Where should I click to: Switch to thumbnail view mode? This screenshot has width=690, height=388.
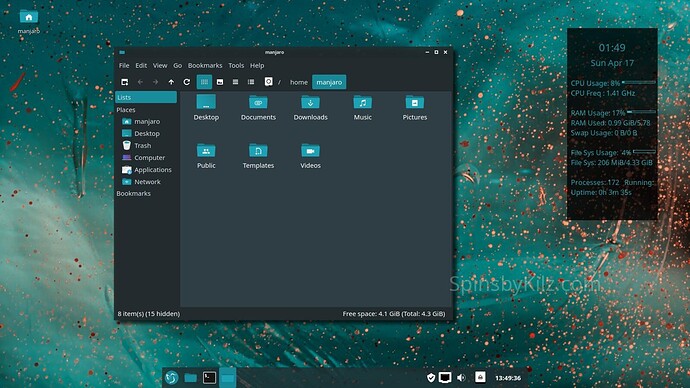pyautogui.click(x=220, y=82)
